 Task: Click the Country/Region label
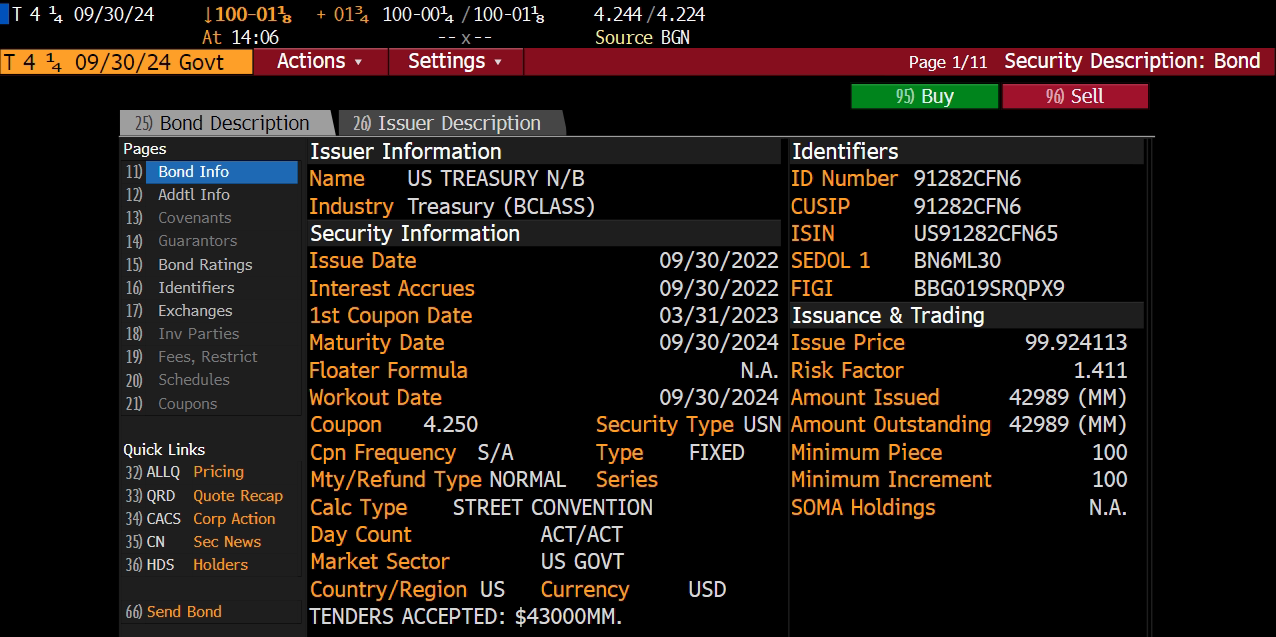click(x=389, y=589)
